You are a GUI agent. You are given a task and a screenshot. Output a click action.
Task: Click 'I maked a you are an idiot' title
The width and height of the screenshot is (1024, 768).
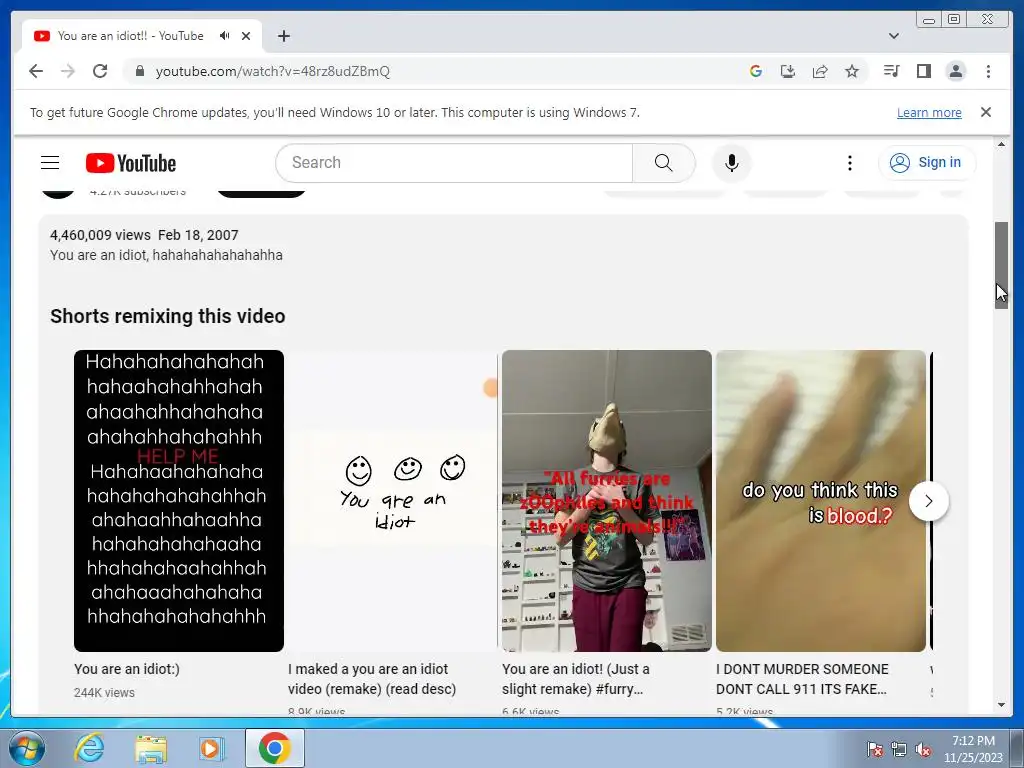point(372,679)
